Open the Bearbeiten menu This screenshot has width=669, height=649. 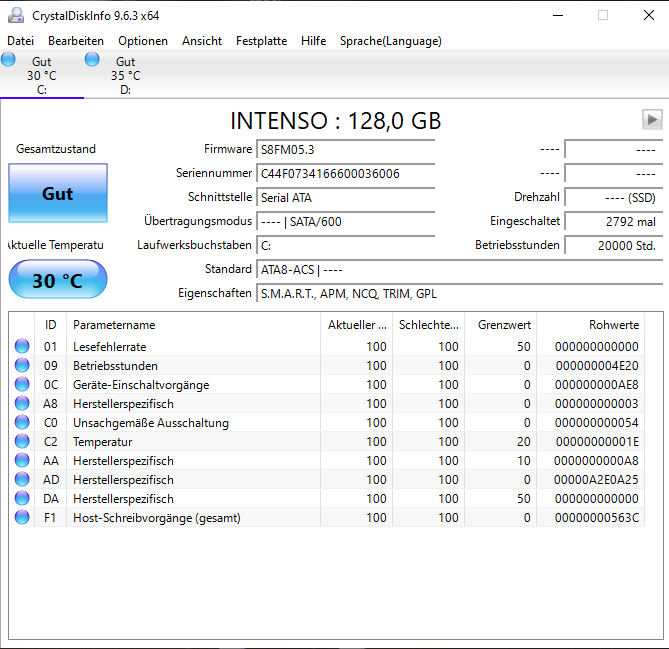coord(76,41)
